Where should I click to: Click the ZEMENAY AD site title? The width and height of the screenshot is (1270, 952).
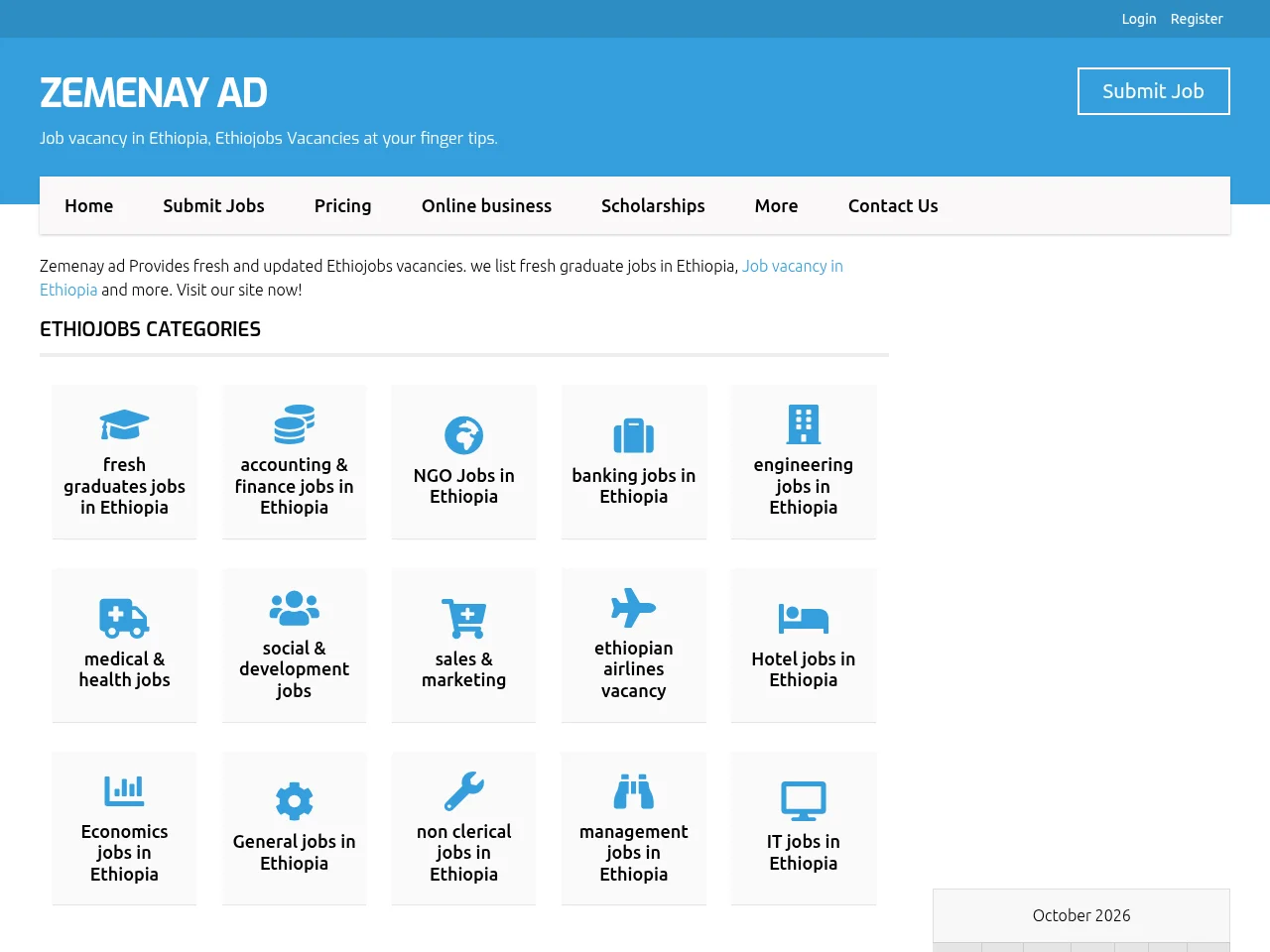tap(154, 93)
